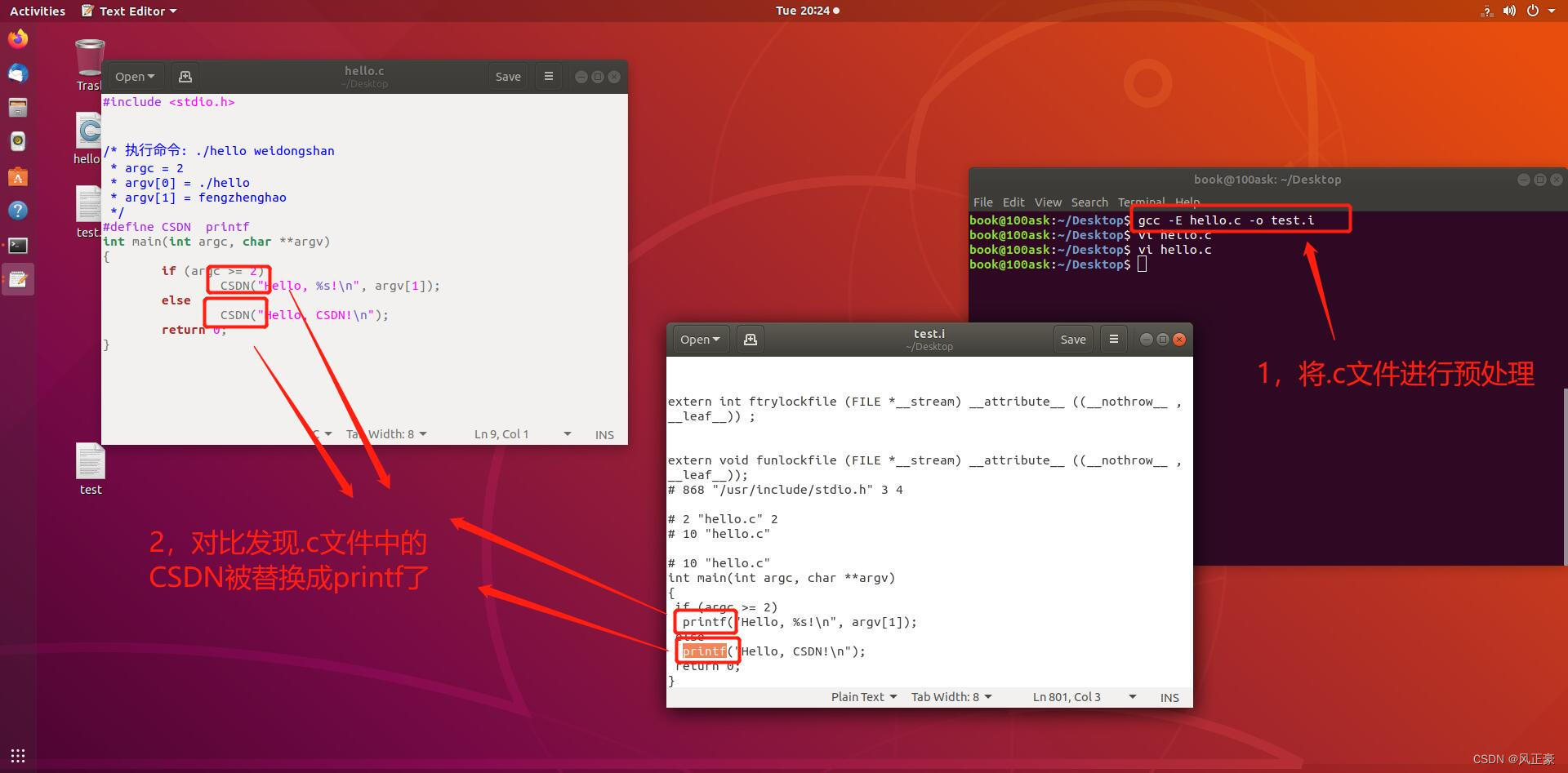Launch Thunderbird mail from the dock
The height and width of the screenshot is (773, 1568).
click(x=18, y=73)
